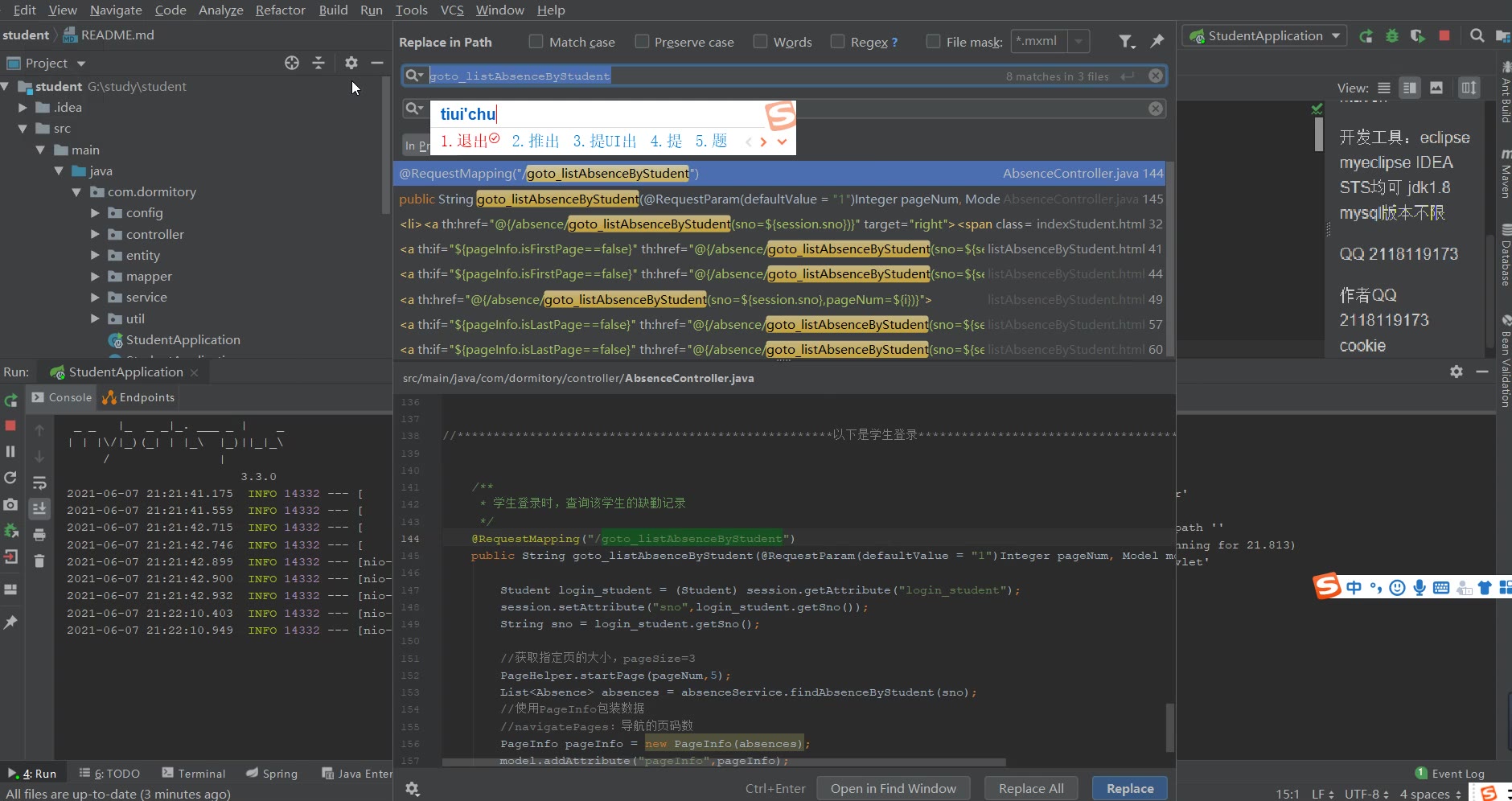Click Replace All button

[1031, 789]
